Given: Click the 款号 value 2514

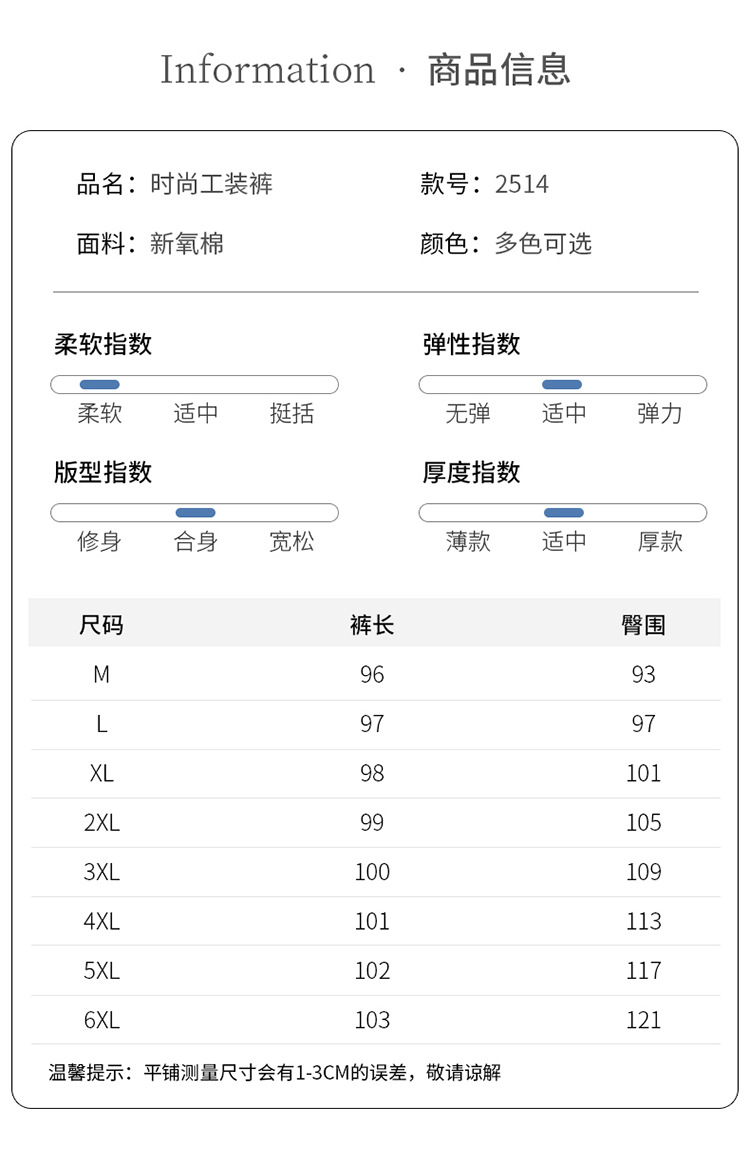Looking at the screenshot, I should coord(522,184).
